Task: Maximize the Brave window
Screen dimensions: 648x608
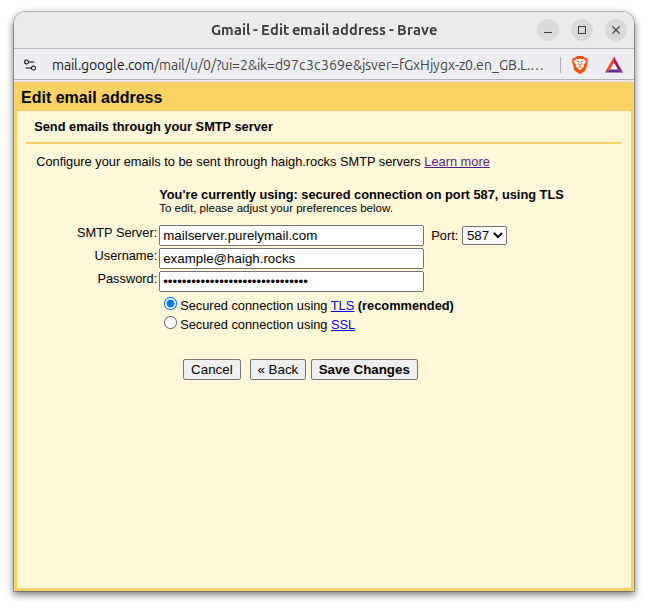Action: [x=582, y=30]
